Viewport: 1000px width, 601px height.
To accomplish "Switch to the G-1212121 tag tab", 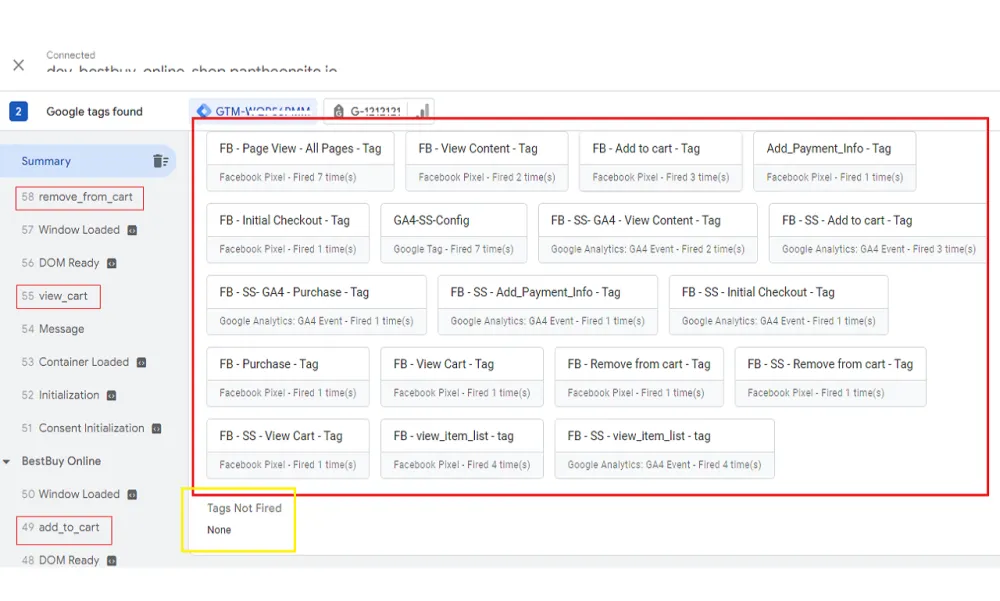I will 379,111.
